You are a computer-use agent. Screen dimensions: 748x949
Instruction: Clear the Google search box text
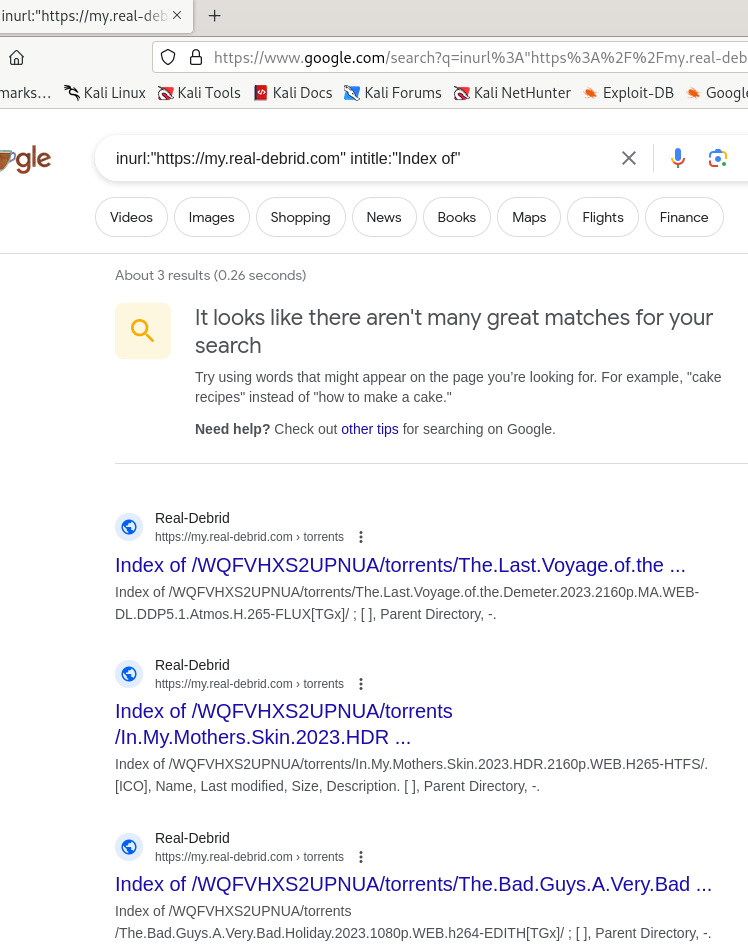point(629,158)
